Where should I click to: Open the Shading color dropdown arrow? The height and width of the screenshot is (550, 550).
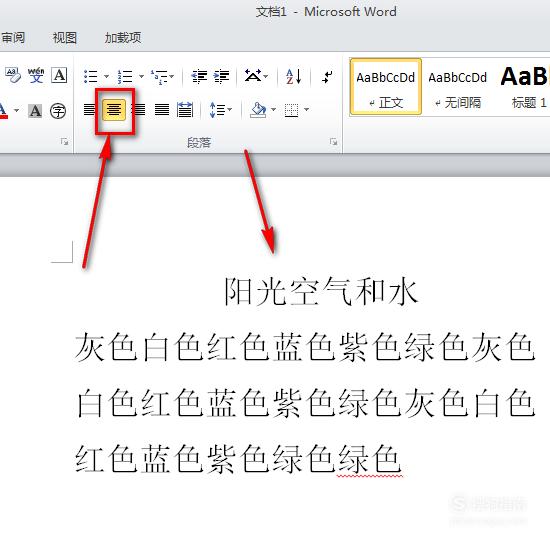[x=273, y=110]
